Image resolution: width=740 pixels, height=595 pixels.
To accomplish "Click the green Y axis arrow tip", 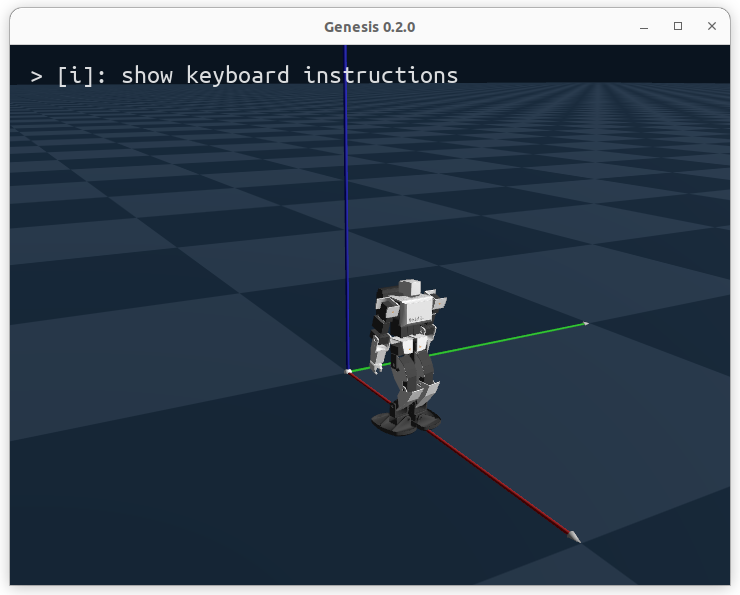I will point(585,324).
